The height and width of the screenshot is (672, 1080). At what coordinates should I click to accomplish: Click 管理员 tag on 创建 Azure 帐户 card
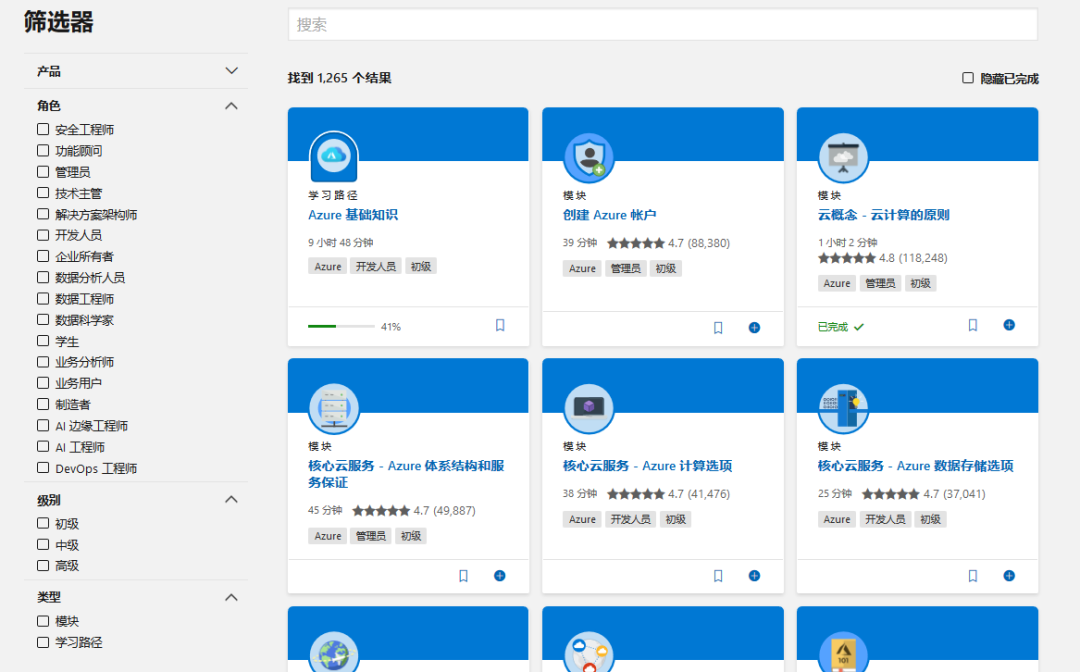pos(625,269)
